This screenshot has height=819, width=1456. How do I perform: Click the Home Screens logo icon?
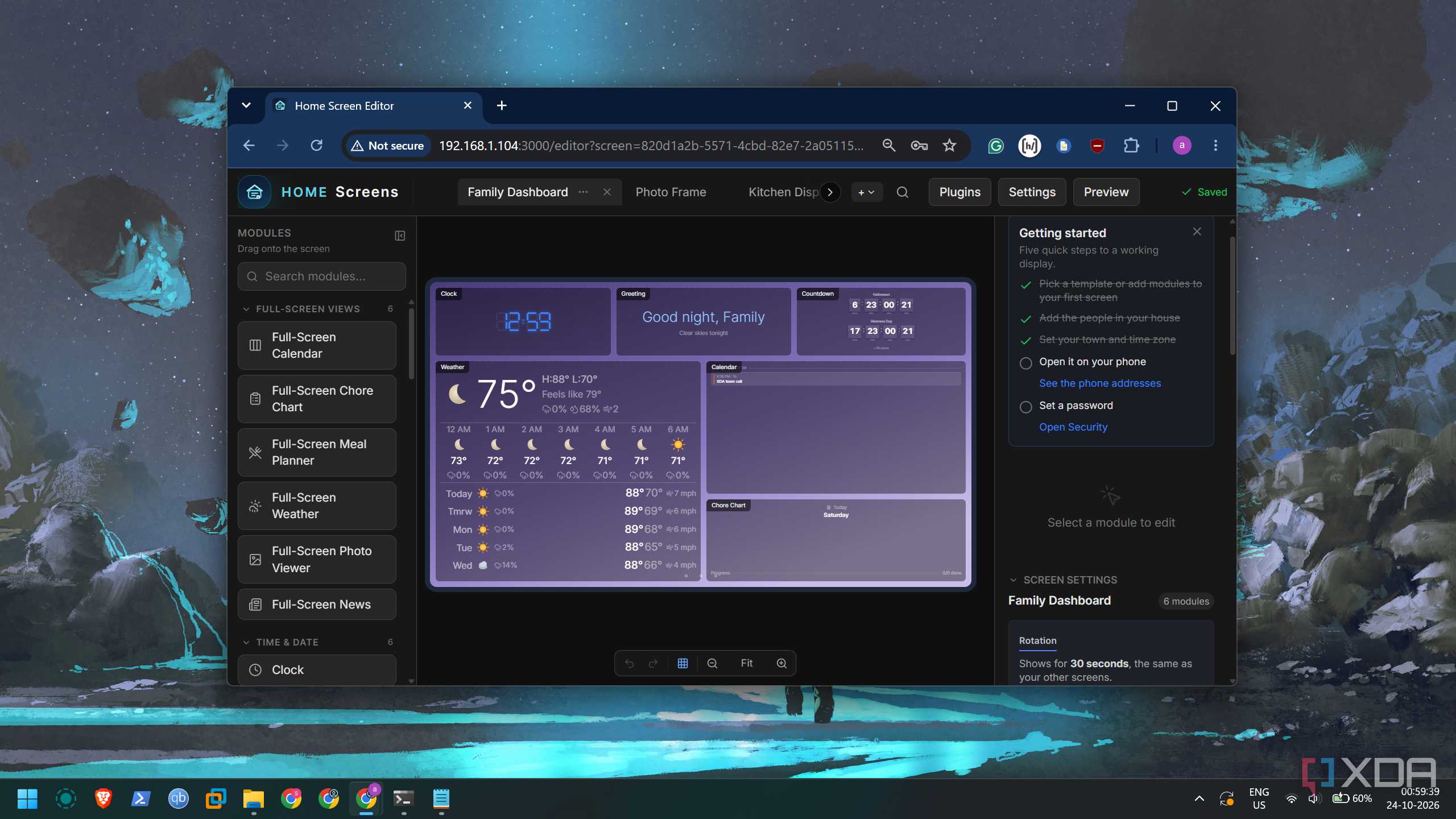[x=254, y=192]
